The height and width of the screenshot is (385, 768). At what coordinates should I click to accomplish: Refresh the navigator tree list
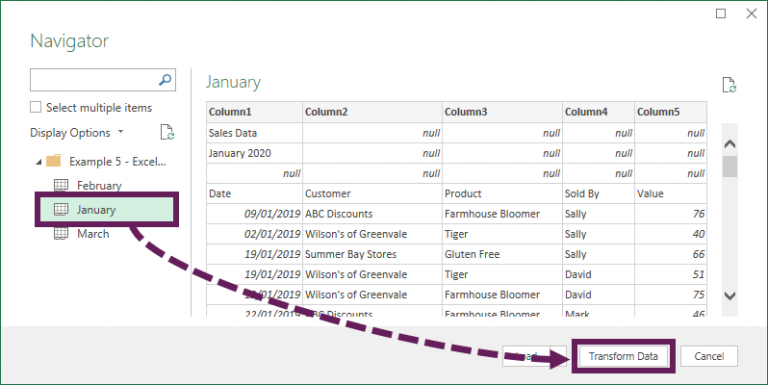coord(167,132)
